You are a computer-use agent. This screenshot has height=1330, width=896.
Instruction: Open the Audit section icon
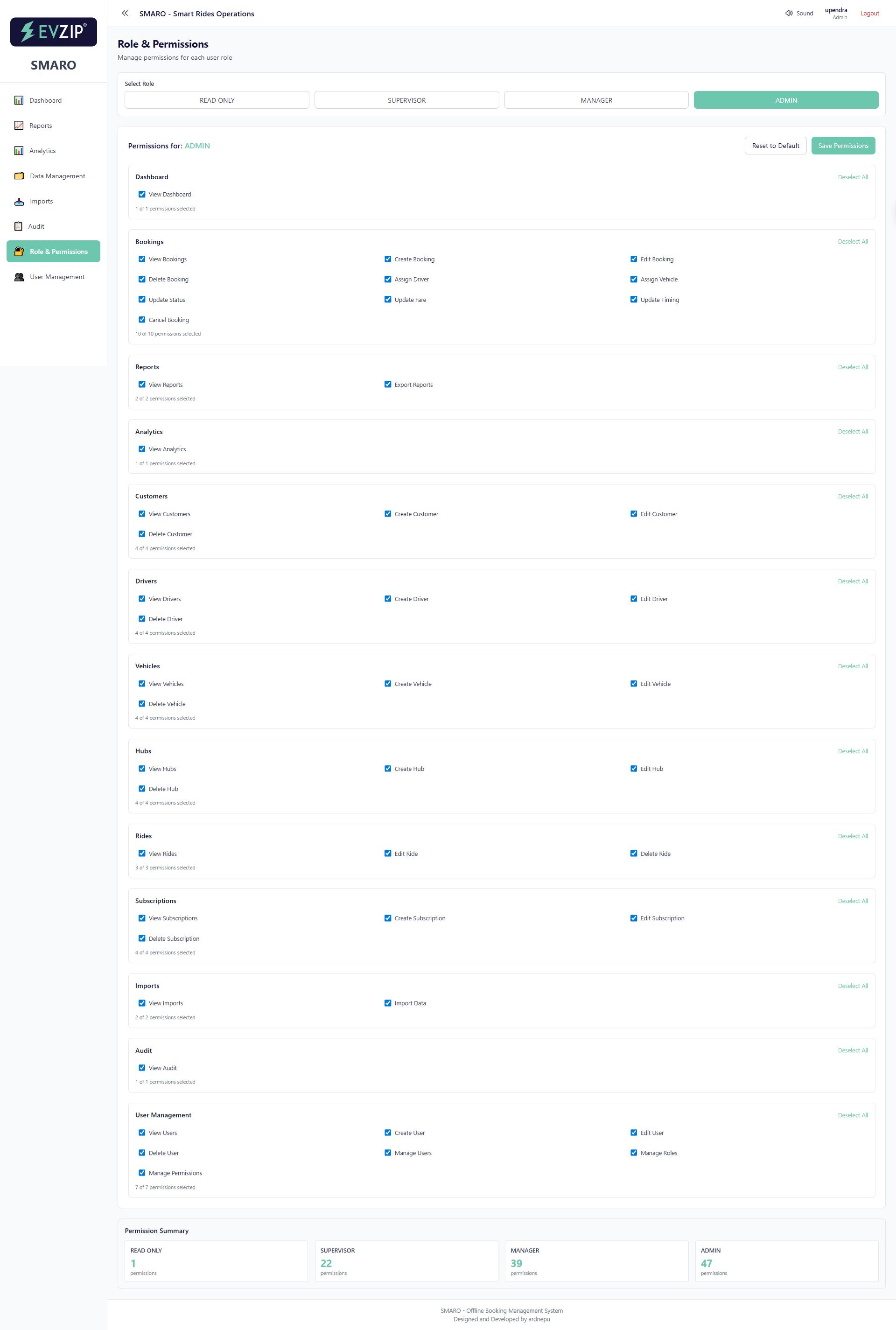(x=19, y=226)
